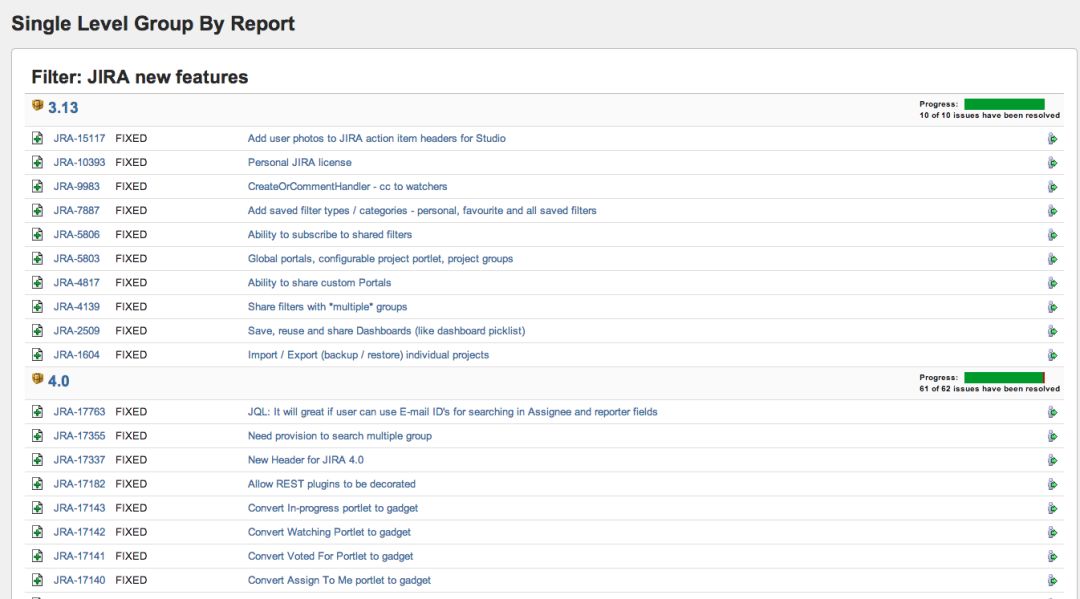Click '61 of 62 issues have been resolved' text

tap(990, 389)
